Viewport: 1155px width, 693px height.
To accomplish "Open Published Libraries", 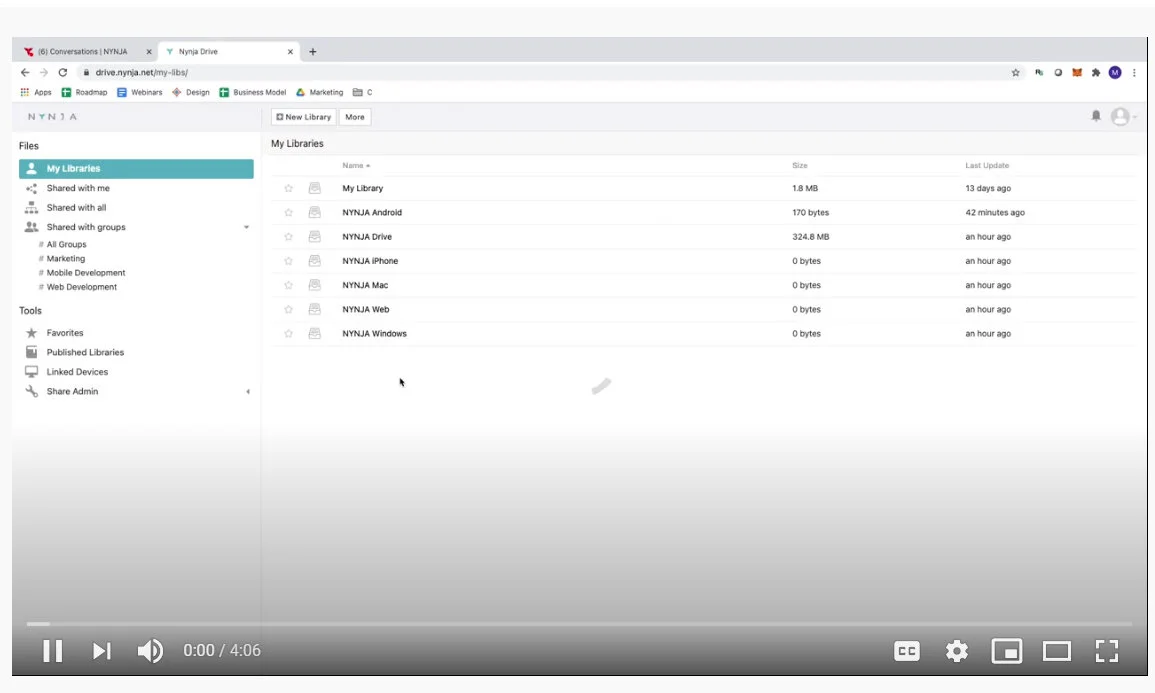I will pyautogui.click(x=85, y=352).
